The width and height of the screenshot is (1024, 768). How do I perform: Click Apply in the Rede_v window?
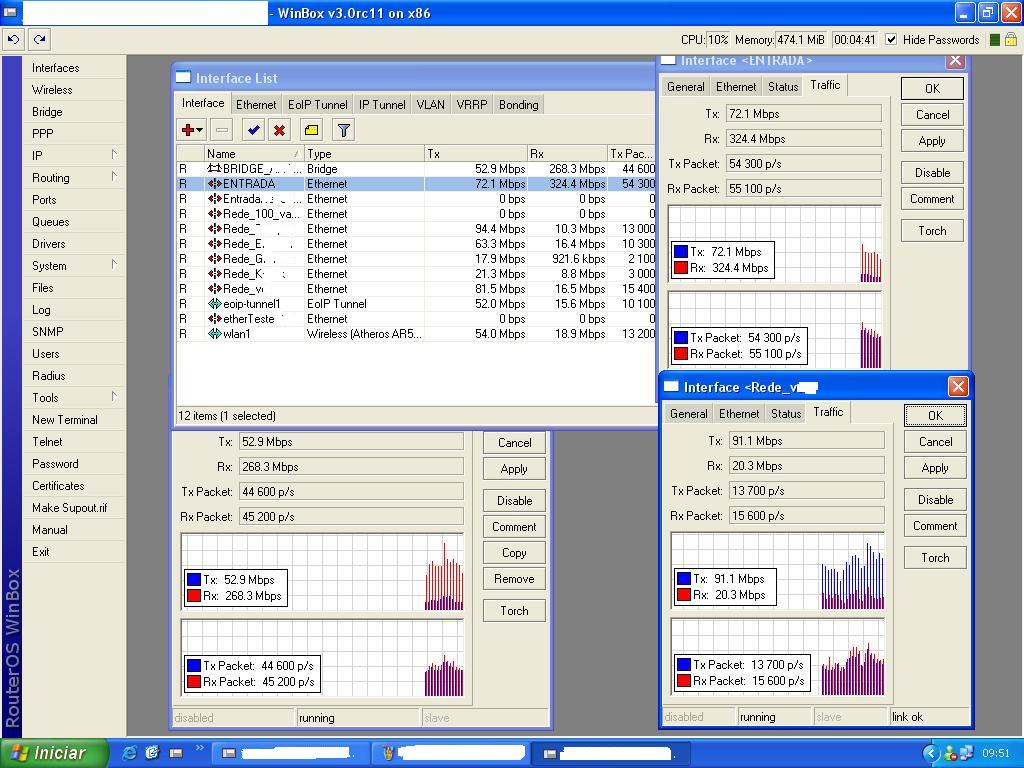point(935,468)
